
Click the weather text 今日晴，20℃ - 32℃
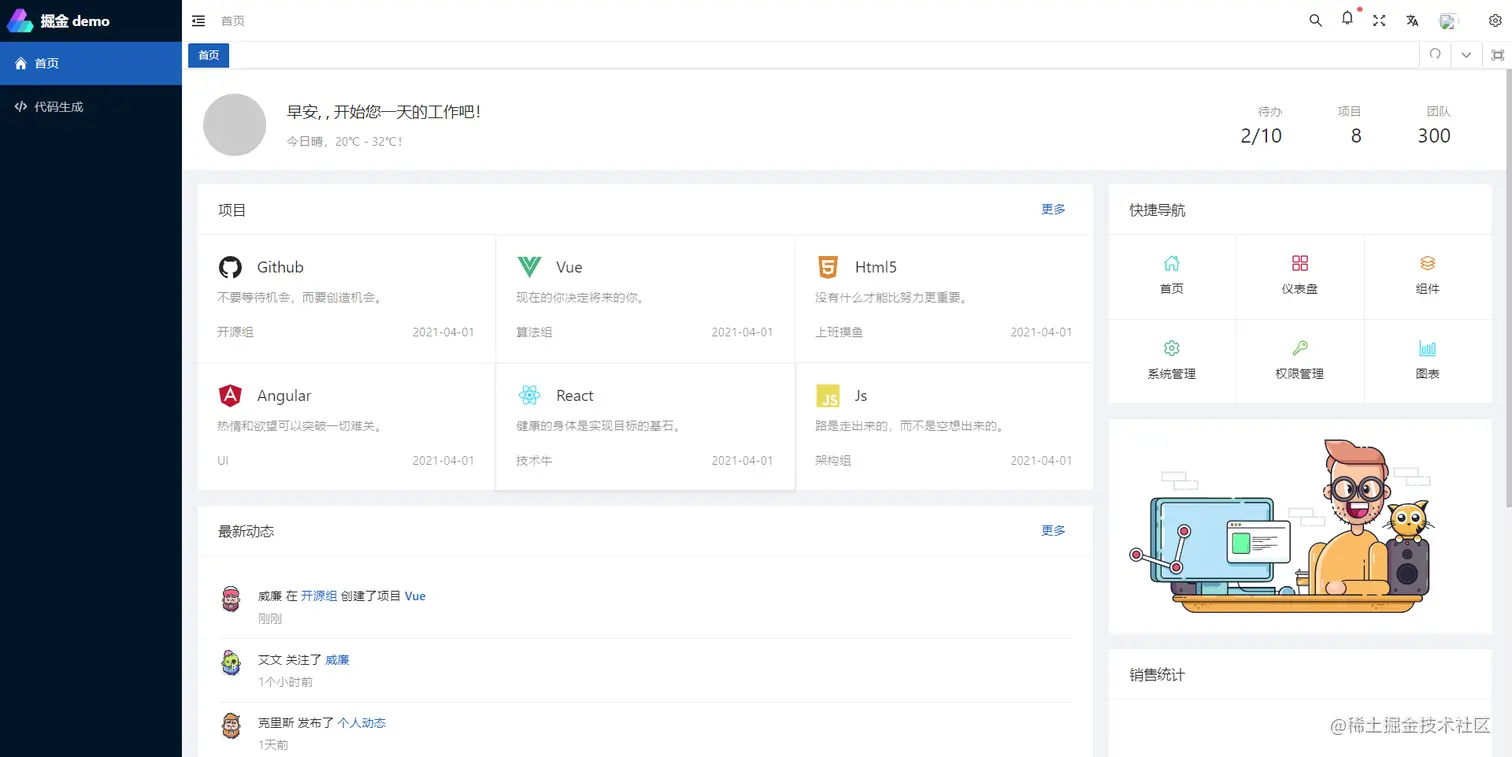click(x=345, y=142)
